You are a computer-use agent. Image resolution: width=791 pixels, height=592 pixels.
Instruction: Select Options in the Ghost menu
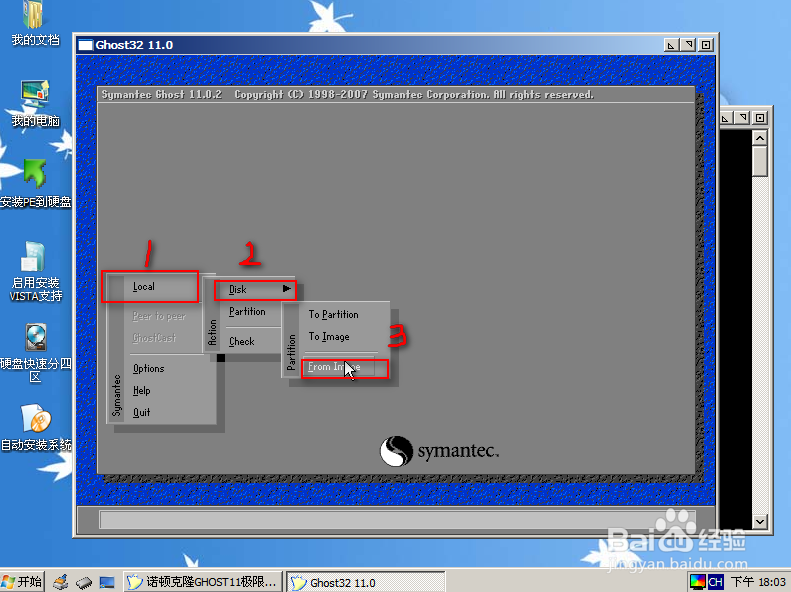click(x=148, y=369)
